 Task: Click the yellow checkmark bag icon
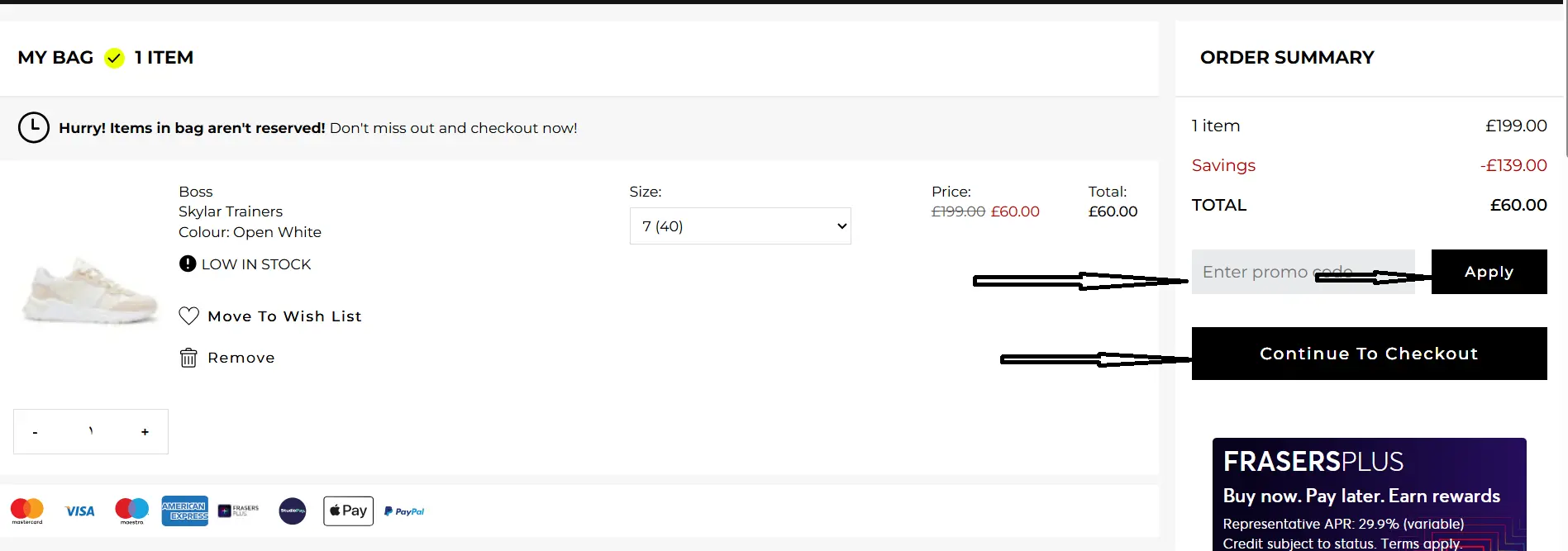pyautogui.click(x=114, y=58)
